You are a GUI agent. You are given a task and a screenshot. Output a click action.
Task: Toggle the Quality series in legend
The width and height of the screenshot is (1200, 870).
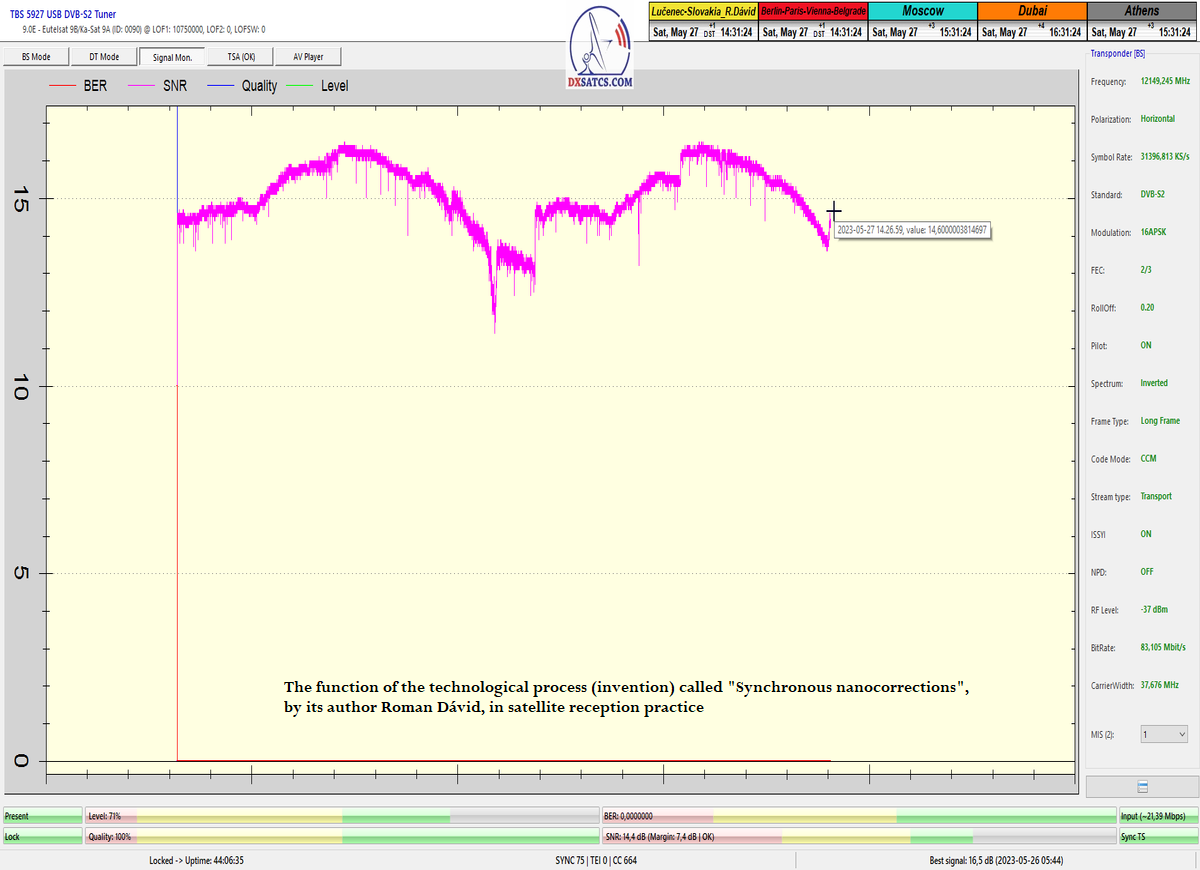(x=242, y=86)
